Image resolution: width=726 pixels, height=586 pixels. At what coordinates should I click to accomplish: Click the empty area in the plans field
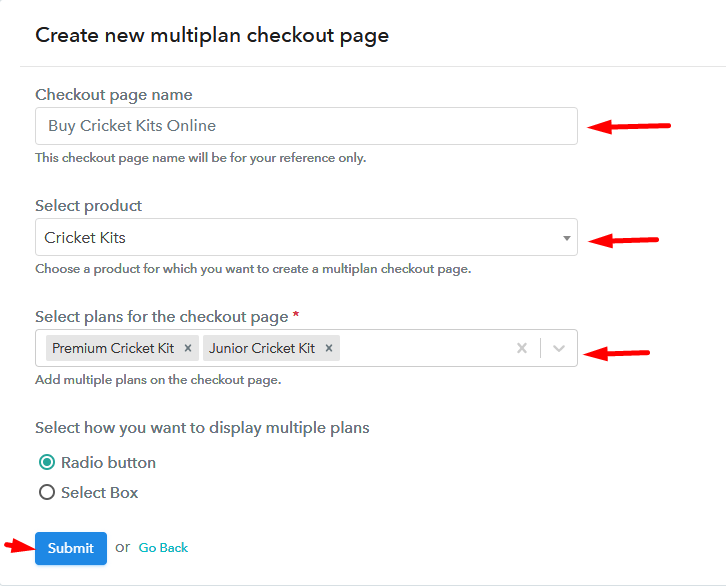(x=426, y=348)
